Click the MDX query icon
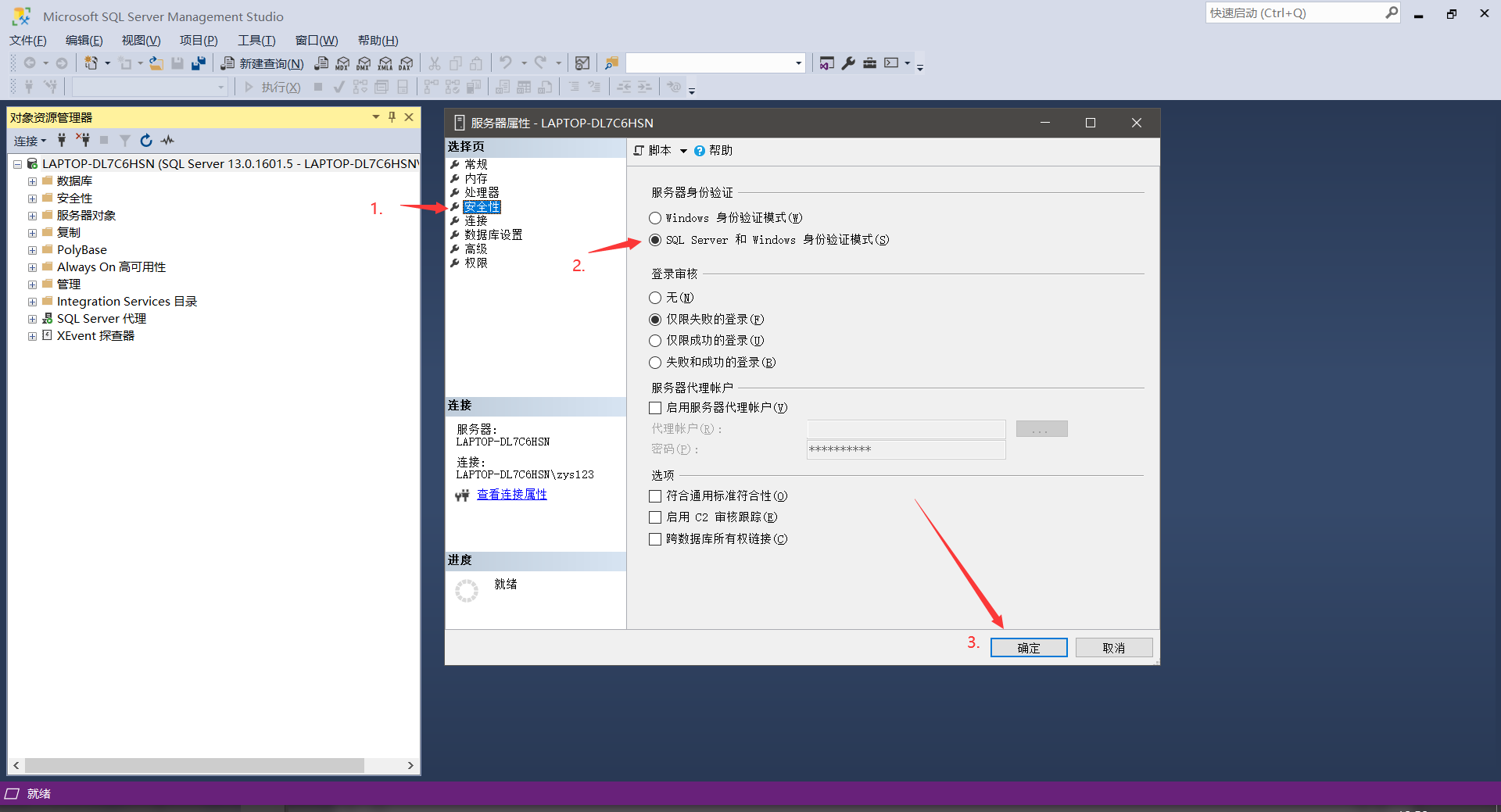The image size is (1501, 812). (x=342, y=63)
